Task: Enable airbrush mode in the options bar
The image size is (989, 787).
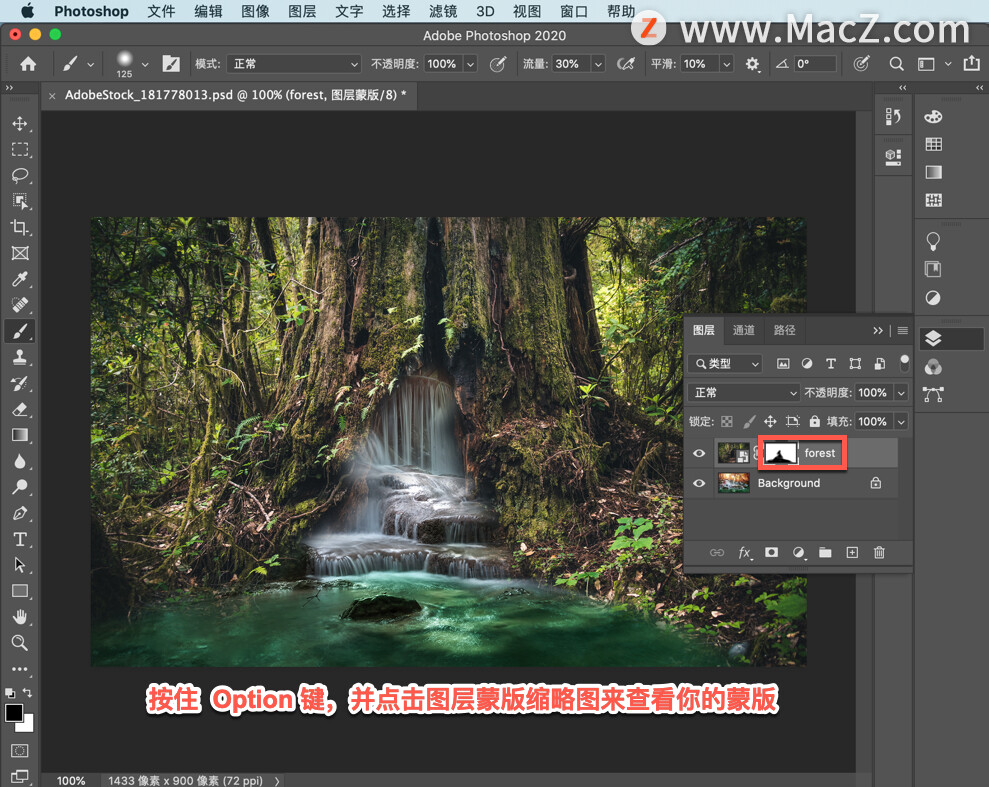Action: coord(624,63)
